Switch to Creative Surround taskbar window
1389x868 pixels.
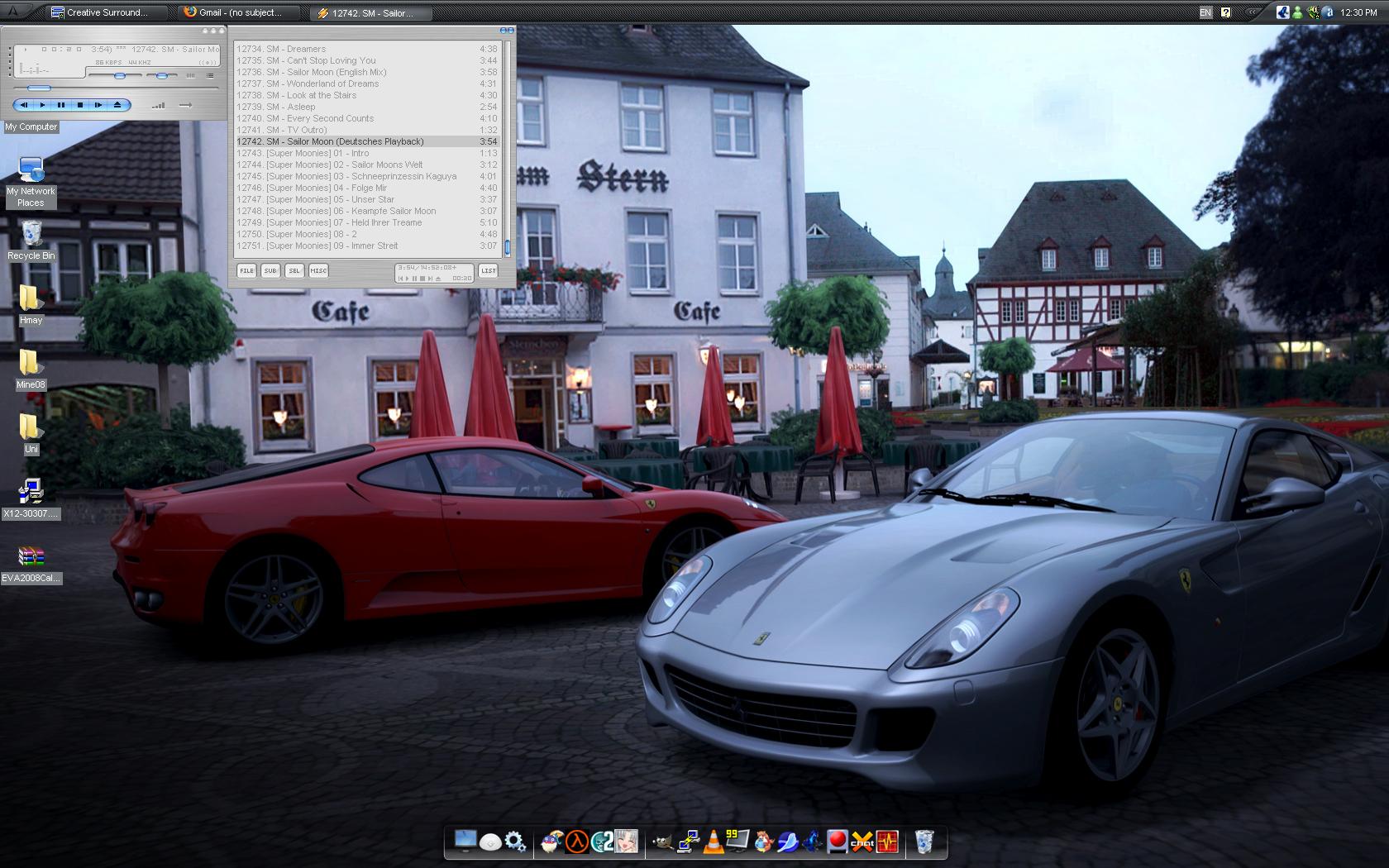tap(106, 12)
